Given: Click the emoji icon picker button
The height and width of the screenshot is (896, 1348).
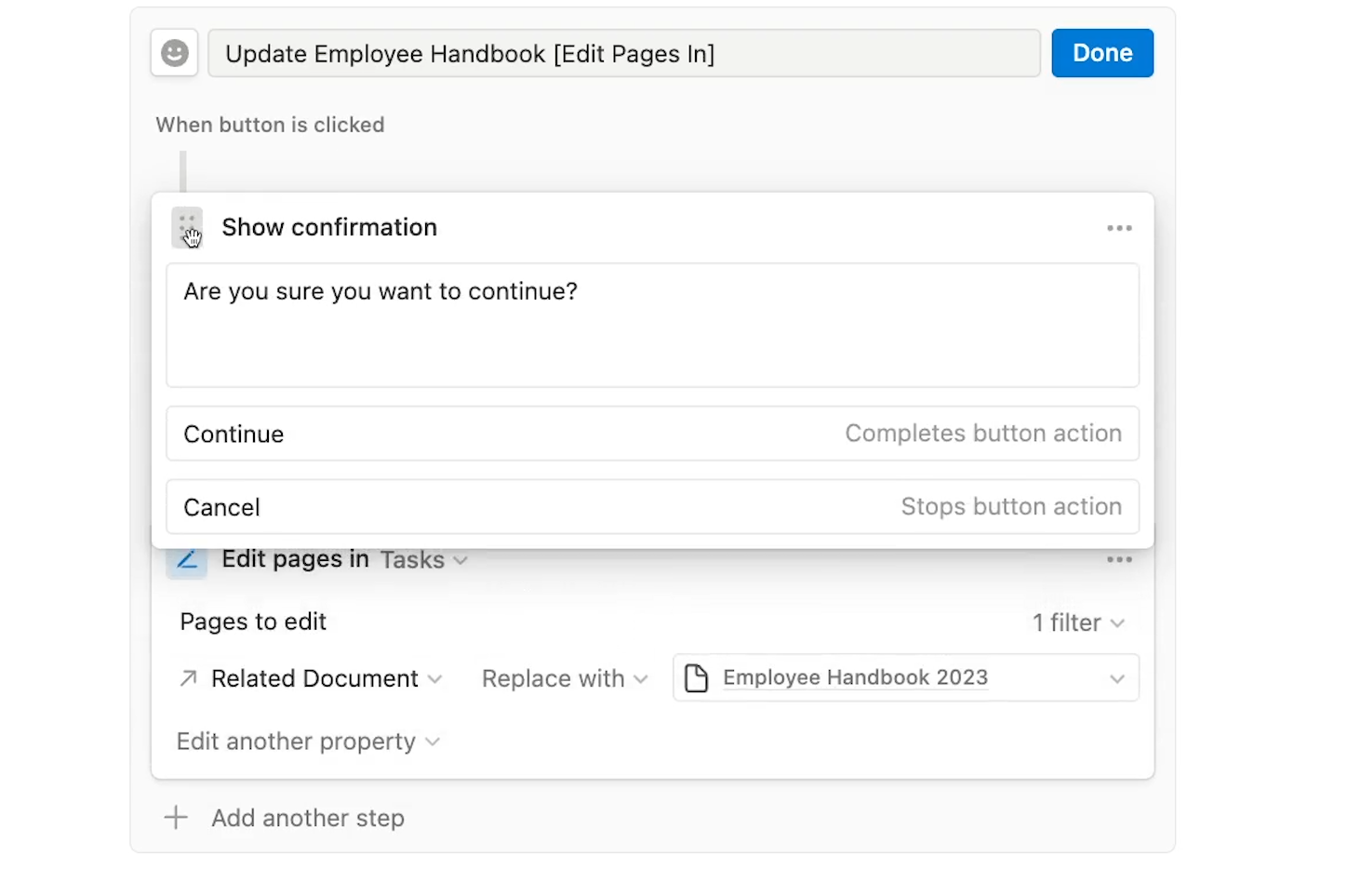Looking at the screenshot, I should click(175, 53).
